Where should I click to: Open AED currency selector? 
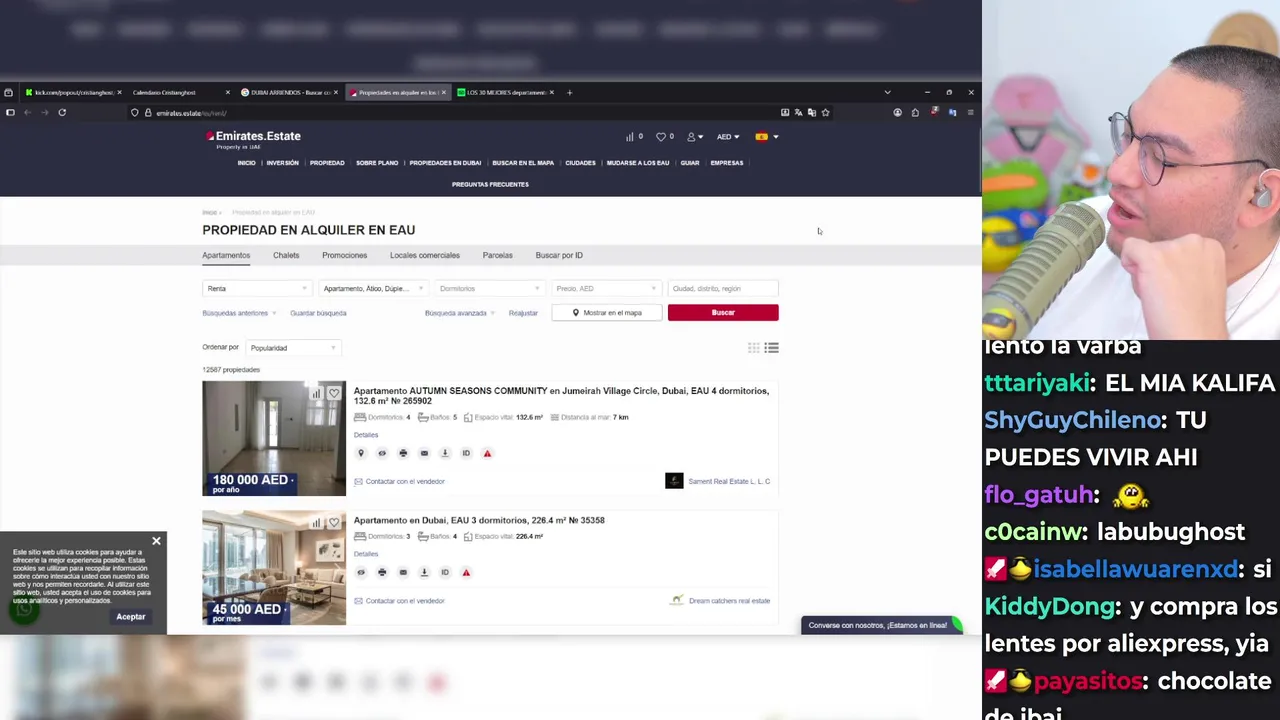[x=727, y=136]
